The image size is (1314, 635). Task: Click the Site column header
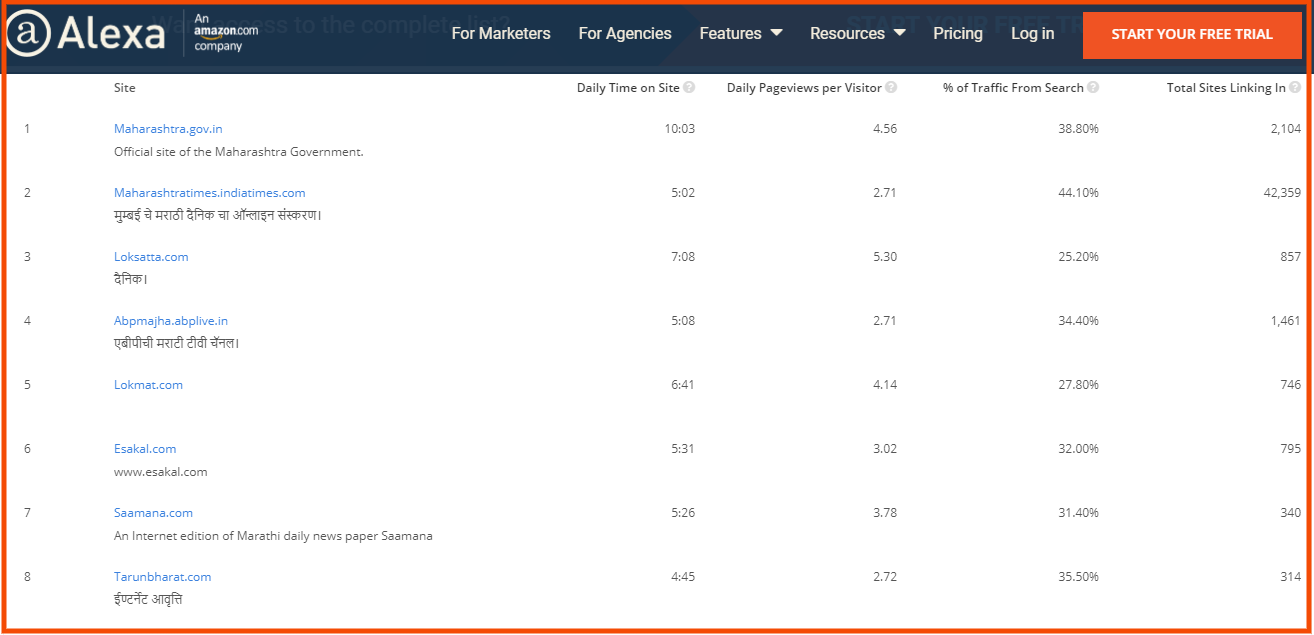pyautogui.click(x=125, y=88)
